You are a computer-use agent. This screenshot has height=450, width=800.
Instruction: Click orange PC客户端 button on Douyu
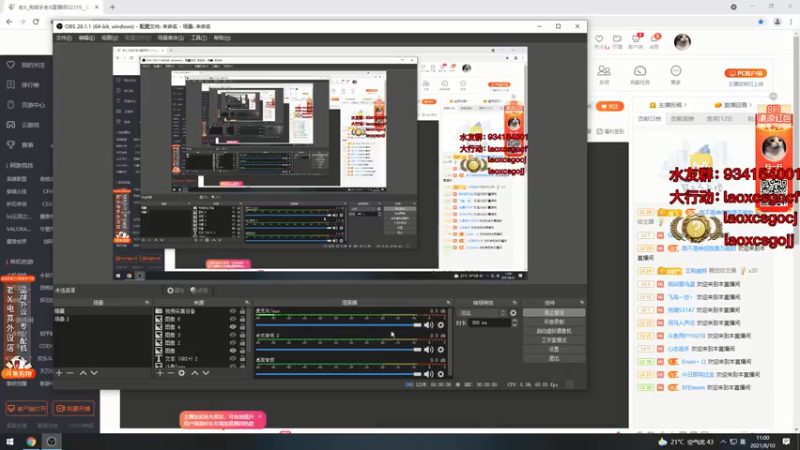745,73
